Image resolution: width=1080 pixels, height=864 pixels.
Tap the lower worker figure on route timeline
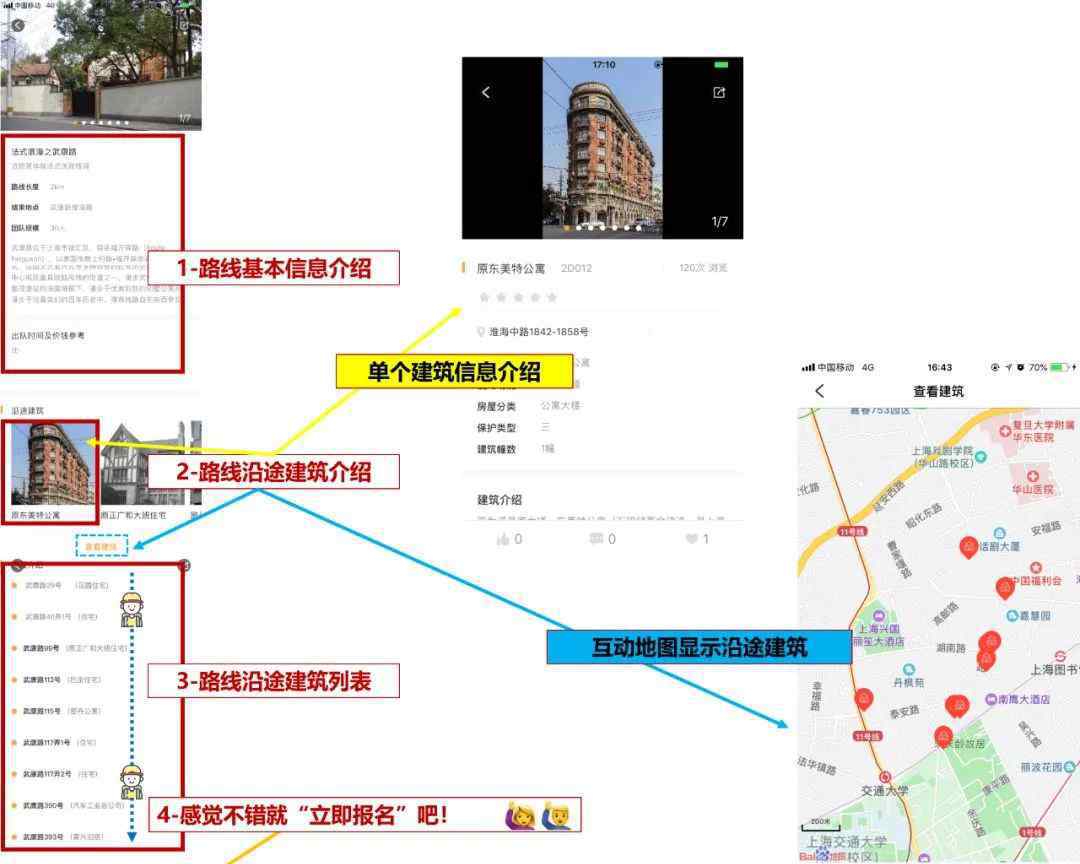(x=132, y=781)
